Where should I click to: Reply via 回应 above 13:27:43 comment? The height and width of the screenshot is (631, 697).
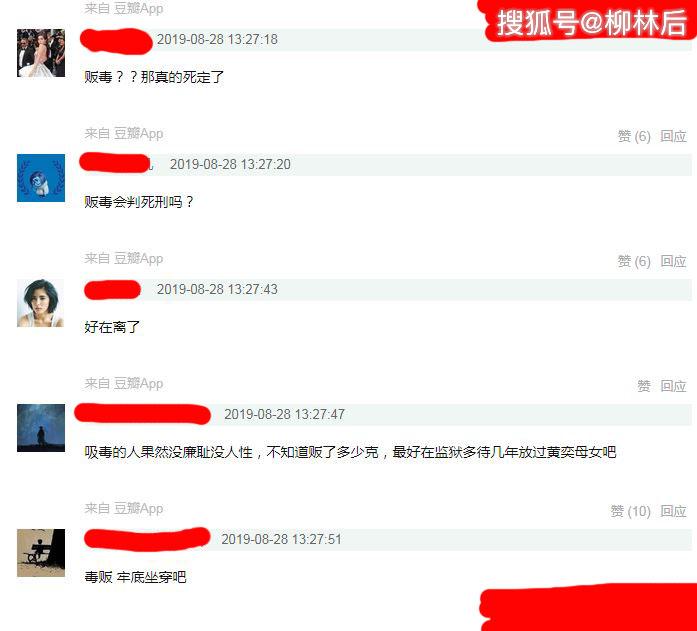tap(673, 261)
